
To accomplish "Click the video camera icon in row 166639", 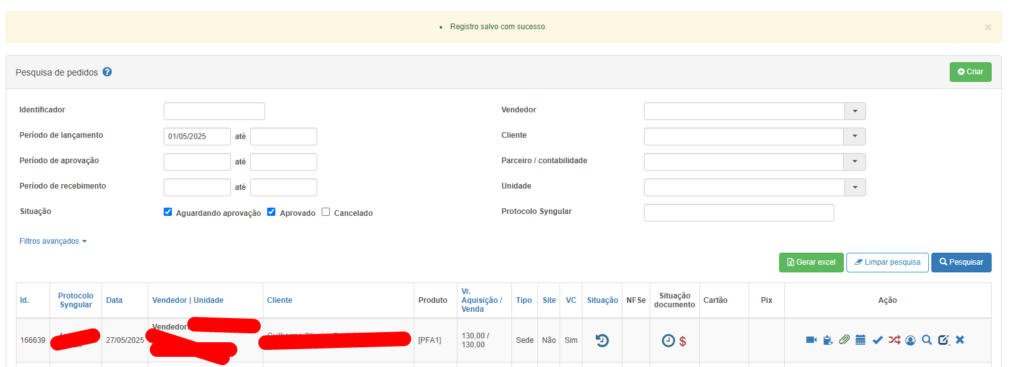I will click(811, 340).
